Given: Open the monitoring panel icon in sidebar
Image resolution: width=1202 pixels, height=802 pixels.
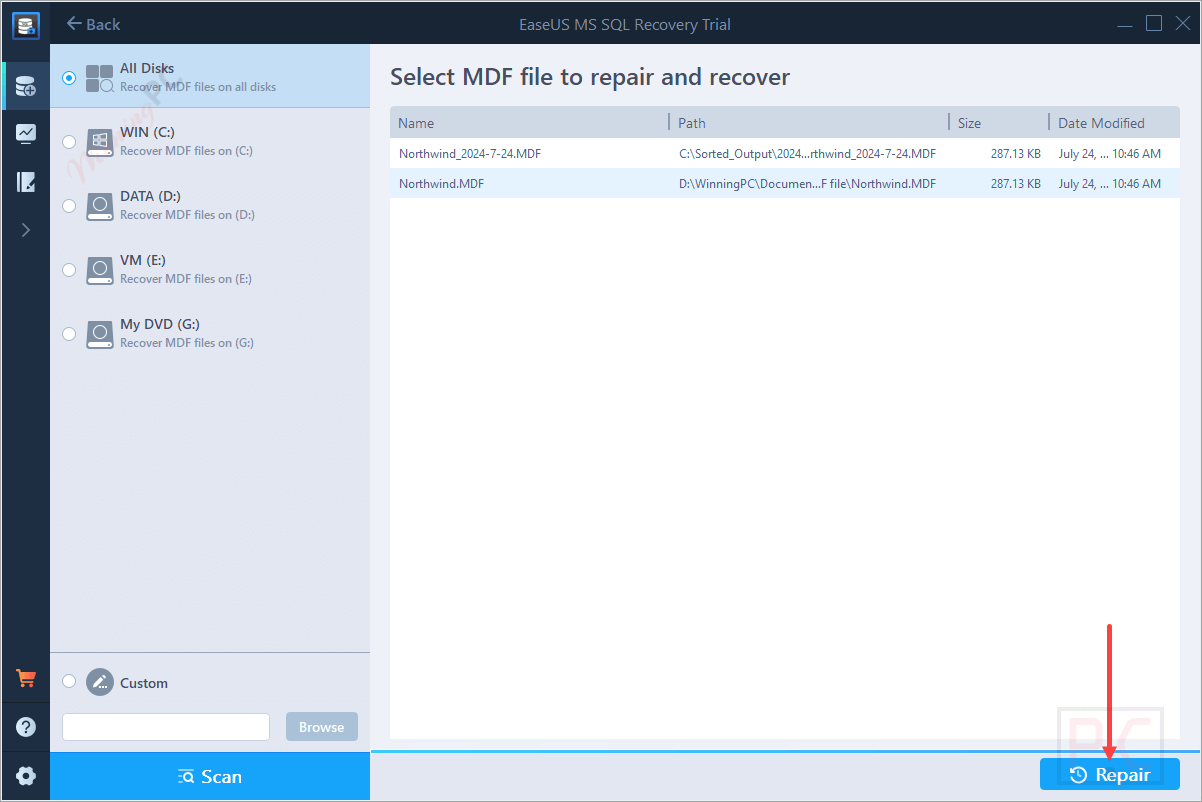Looking at the screenshot, I should pos(24,133).
